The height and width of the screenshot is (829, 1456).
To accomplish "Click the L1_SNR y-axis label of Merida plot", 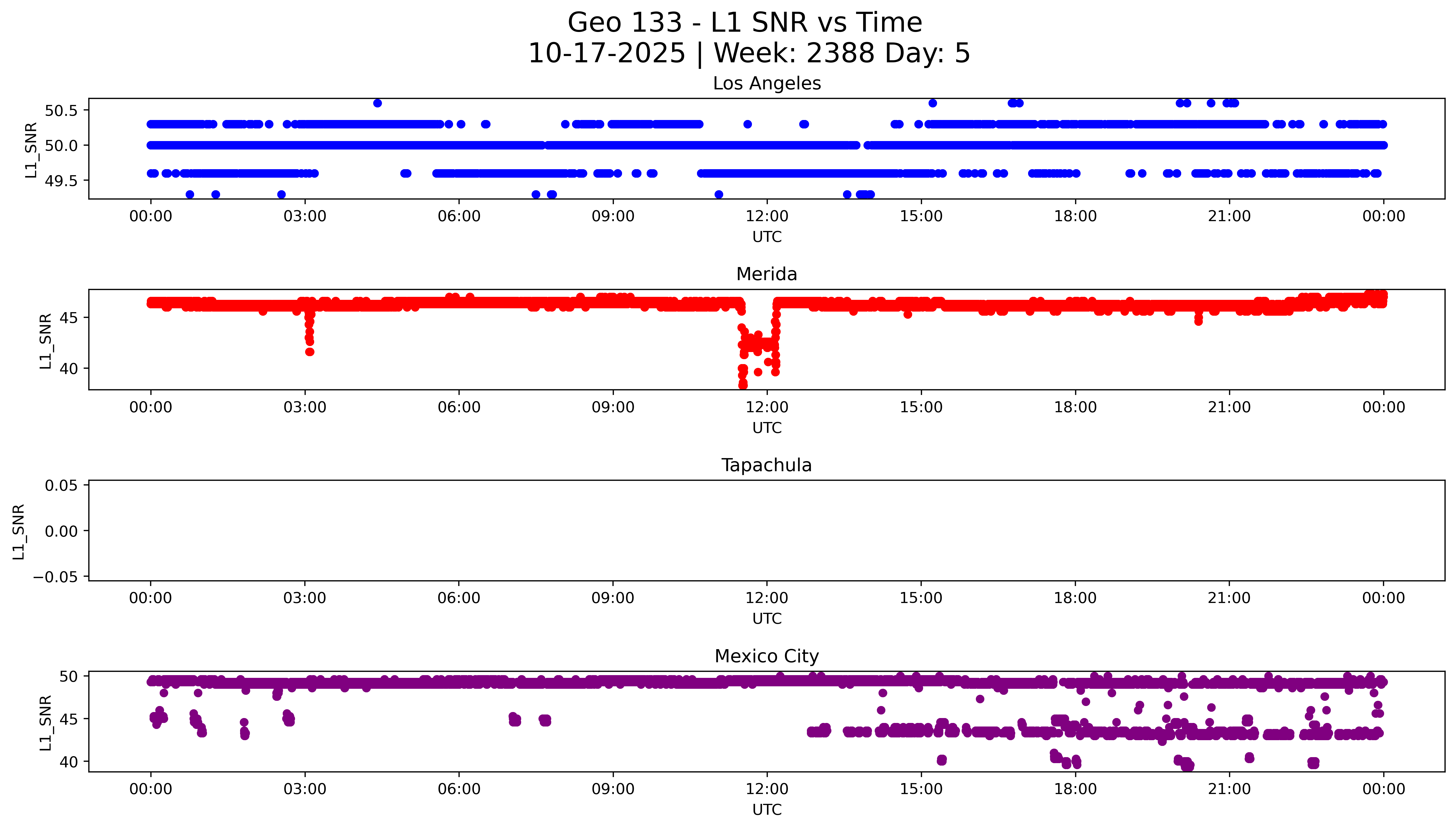I will tap(46, 341).
